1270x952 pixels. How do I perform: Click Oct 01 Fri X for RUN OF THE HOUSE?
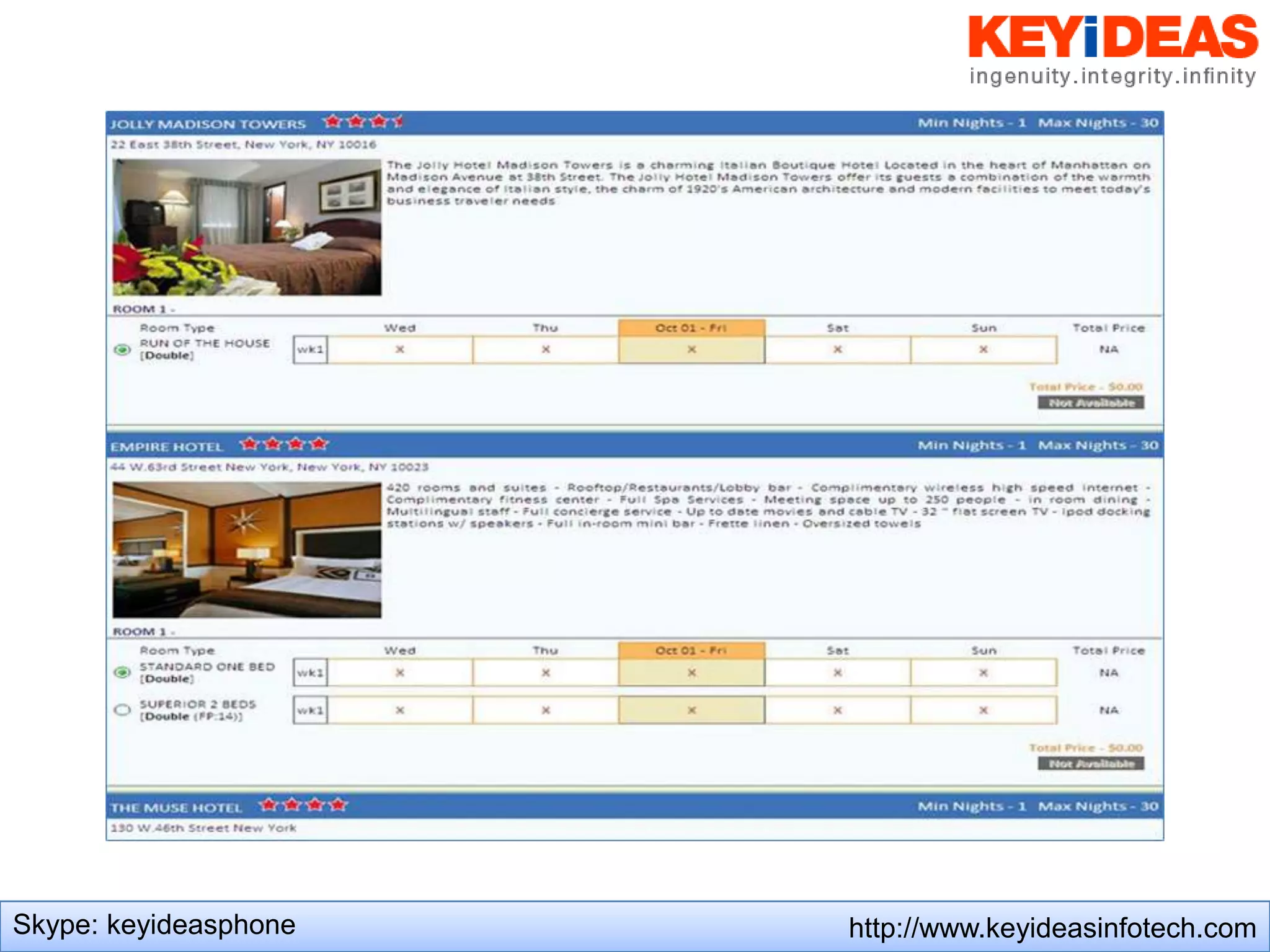691,350
